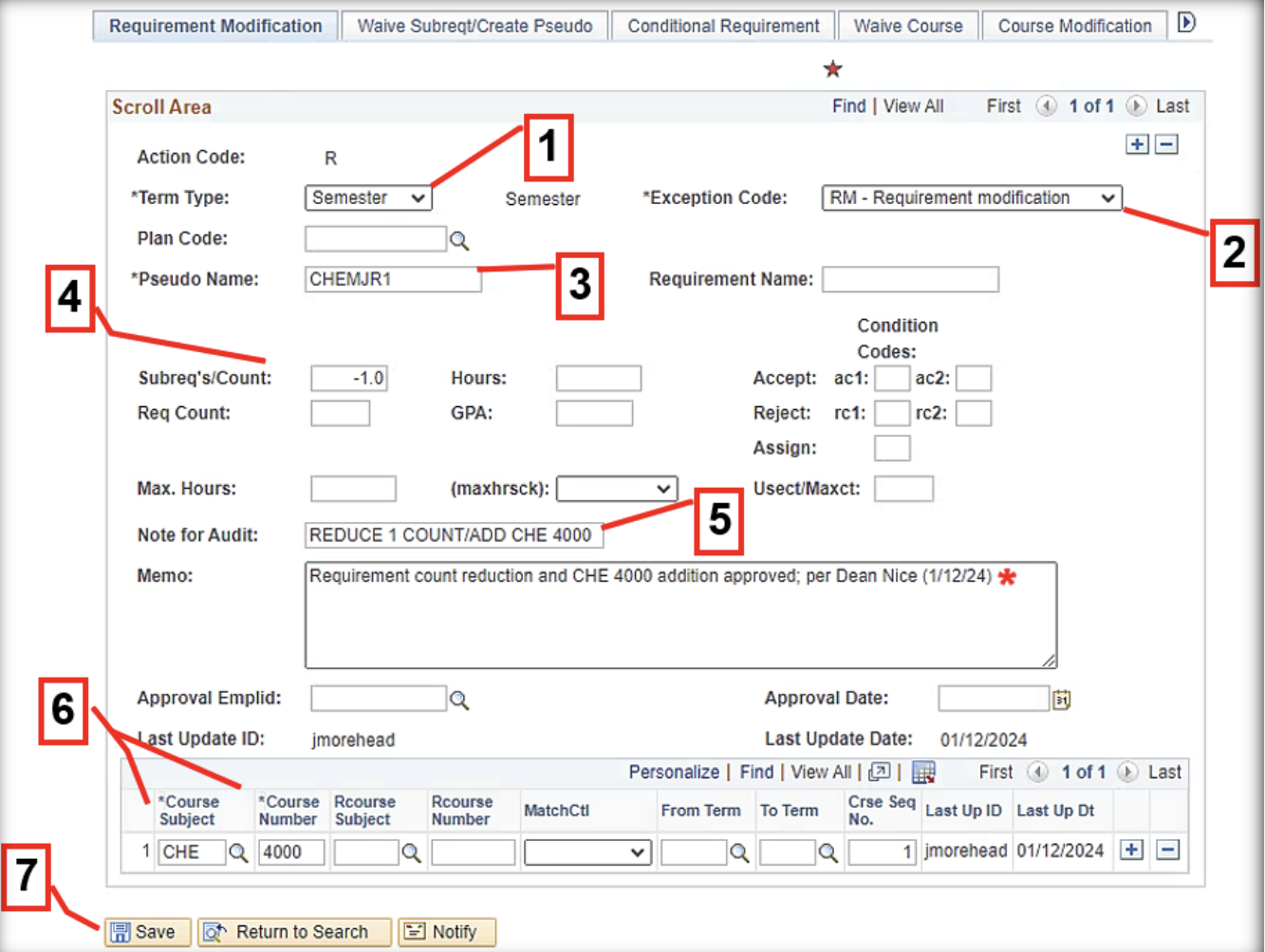
Task: Open Course Subject lookup next to CHE
Action: pos(238,852)
